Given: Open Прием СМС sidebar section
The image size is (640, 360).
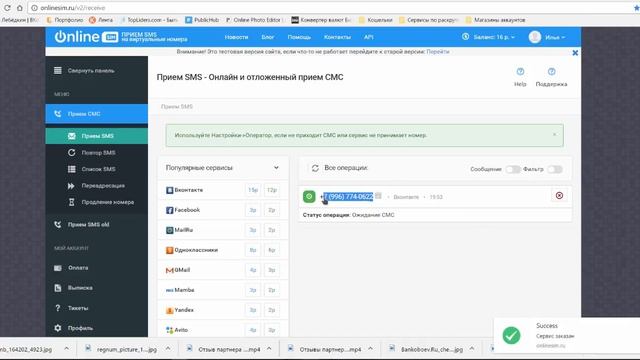Looking at the screenshot, I should coord(97,113).
